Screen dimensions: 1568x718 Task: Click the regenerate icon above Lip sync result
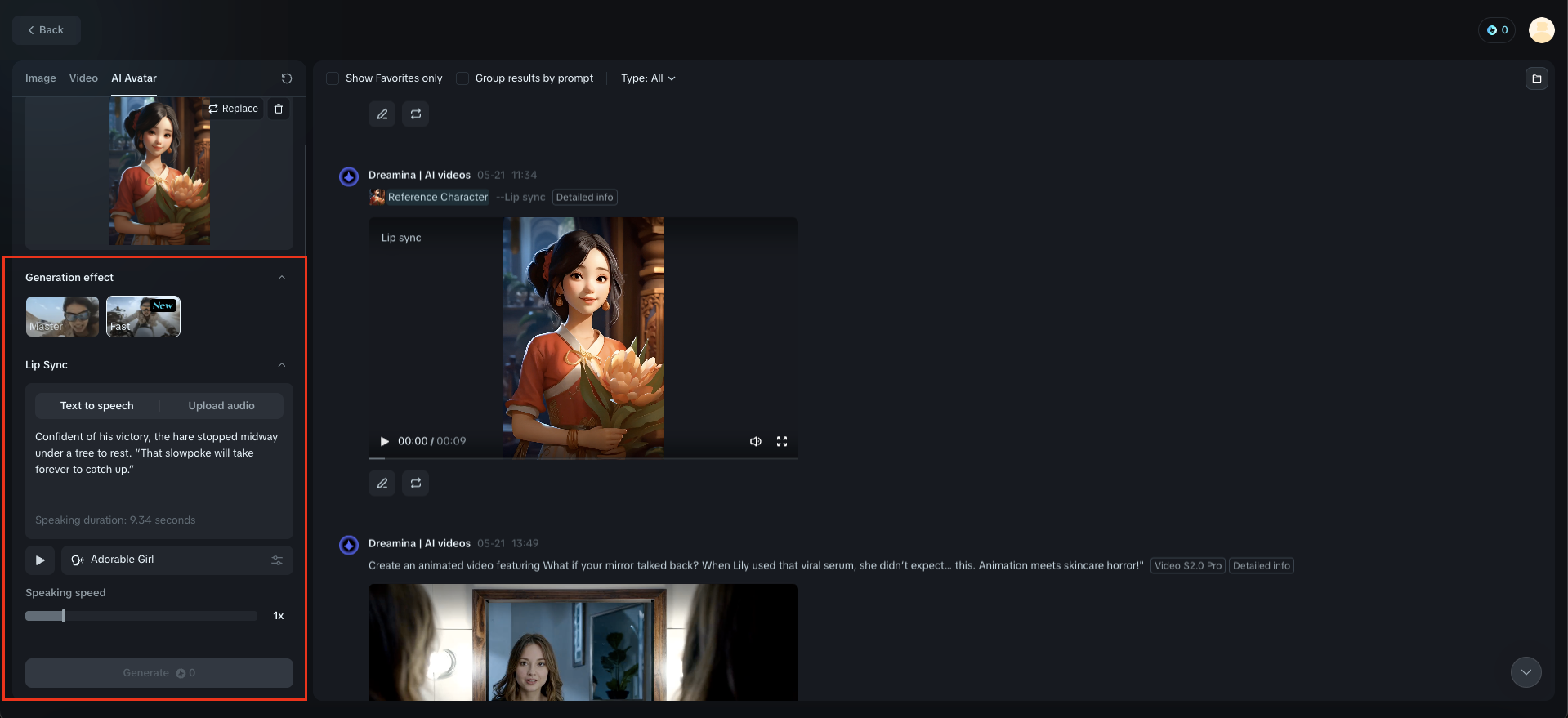tap(416, 114)
